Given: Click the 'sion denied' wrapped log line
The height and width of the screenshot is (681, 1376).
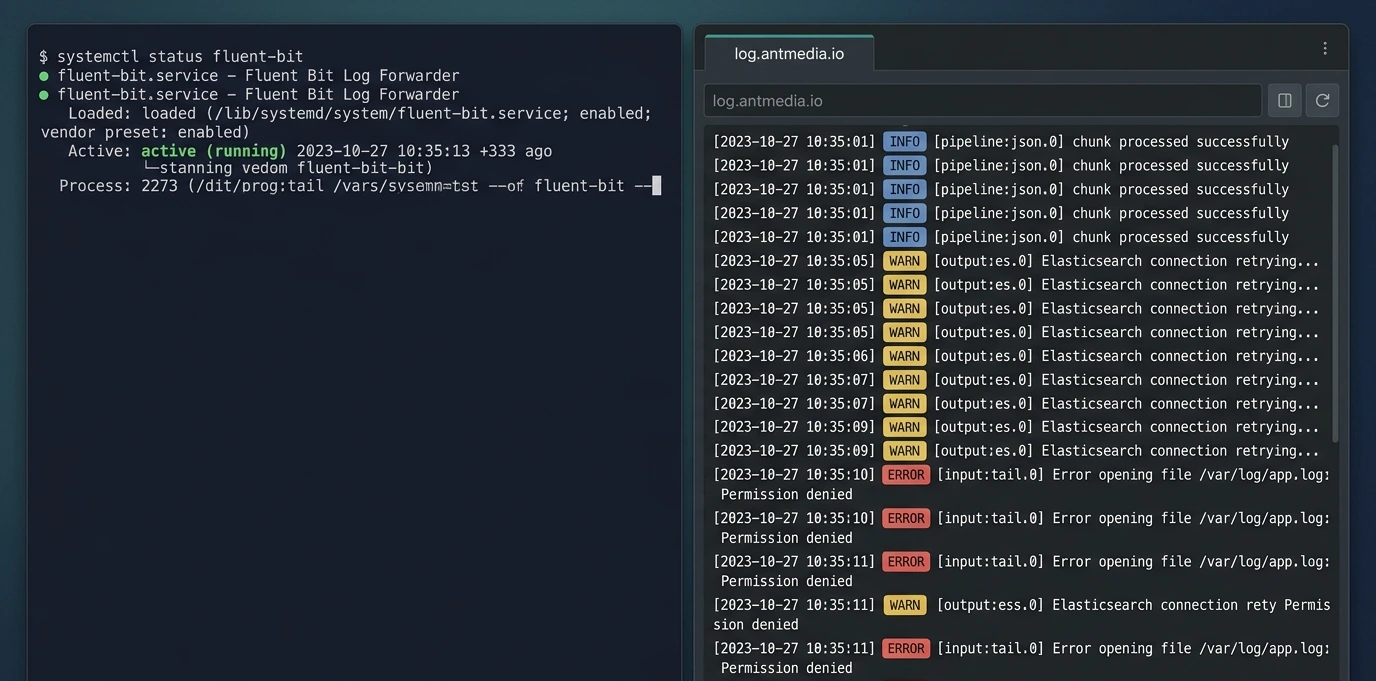Looking at the screenshot, I should [x=756, y=625].
